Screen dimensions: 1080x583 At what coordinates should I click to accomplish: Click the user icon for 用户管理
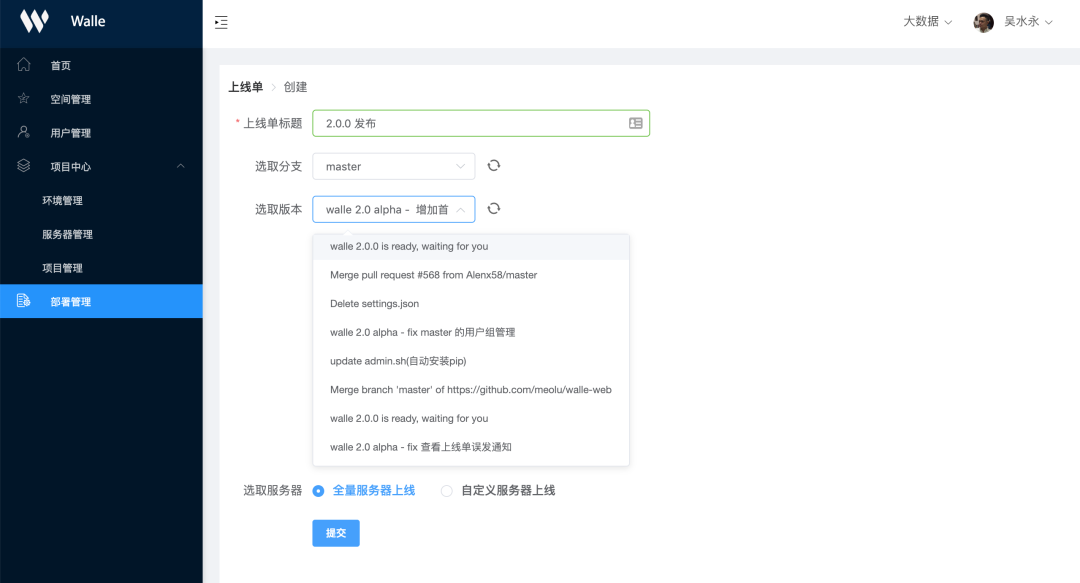pos(24,132)
